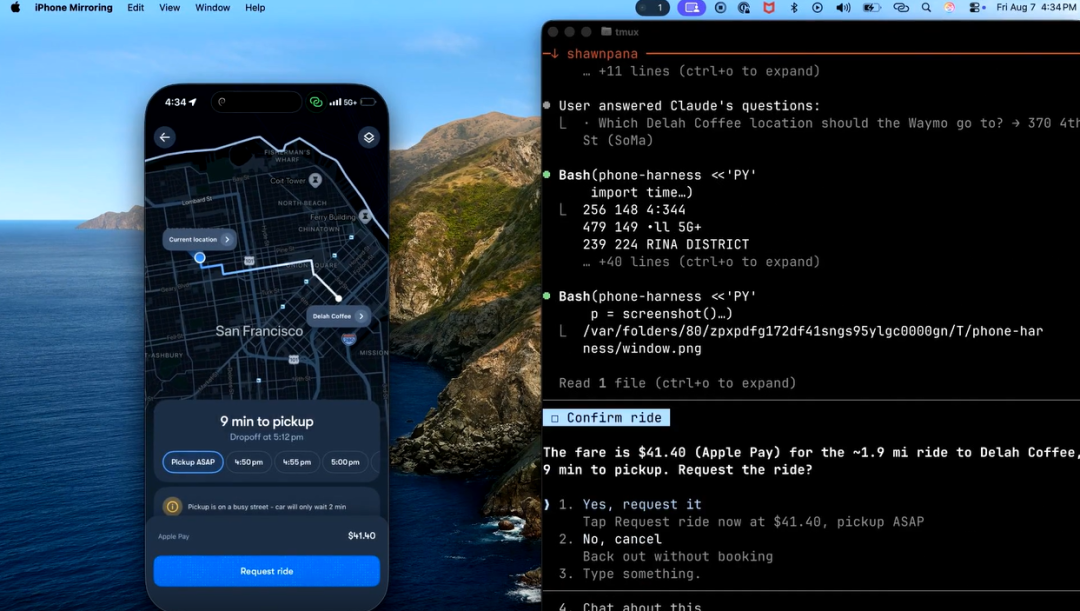Screen dimensions: 1080x611
Task: Click the date and time in the menu bar
Action: click(x=1036, y=8)
